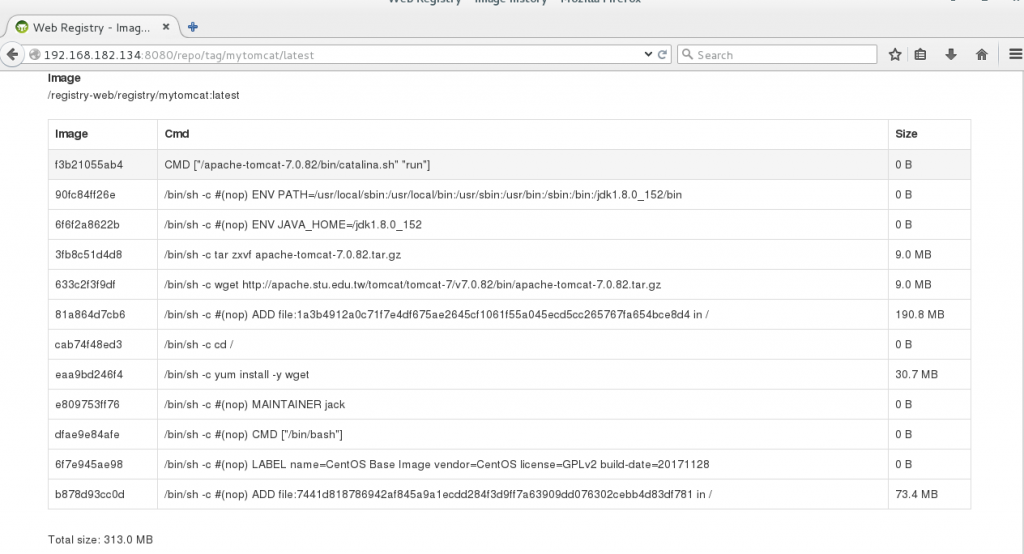The image size is (1024, 554).
Task: Open the Firefox hamburger menu
Action: point(1011,54)
